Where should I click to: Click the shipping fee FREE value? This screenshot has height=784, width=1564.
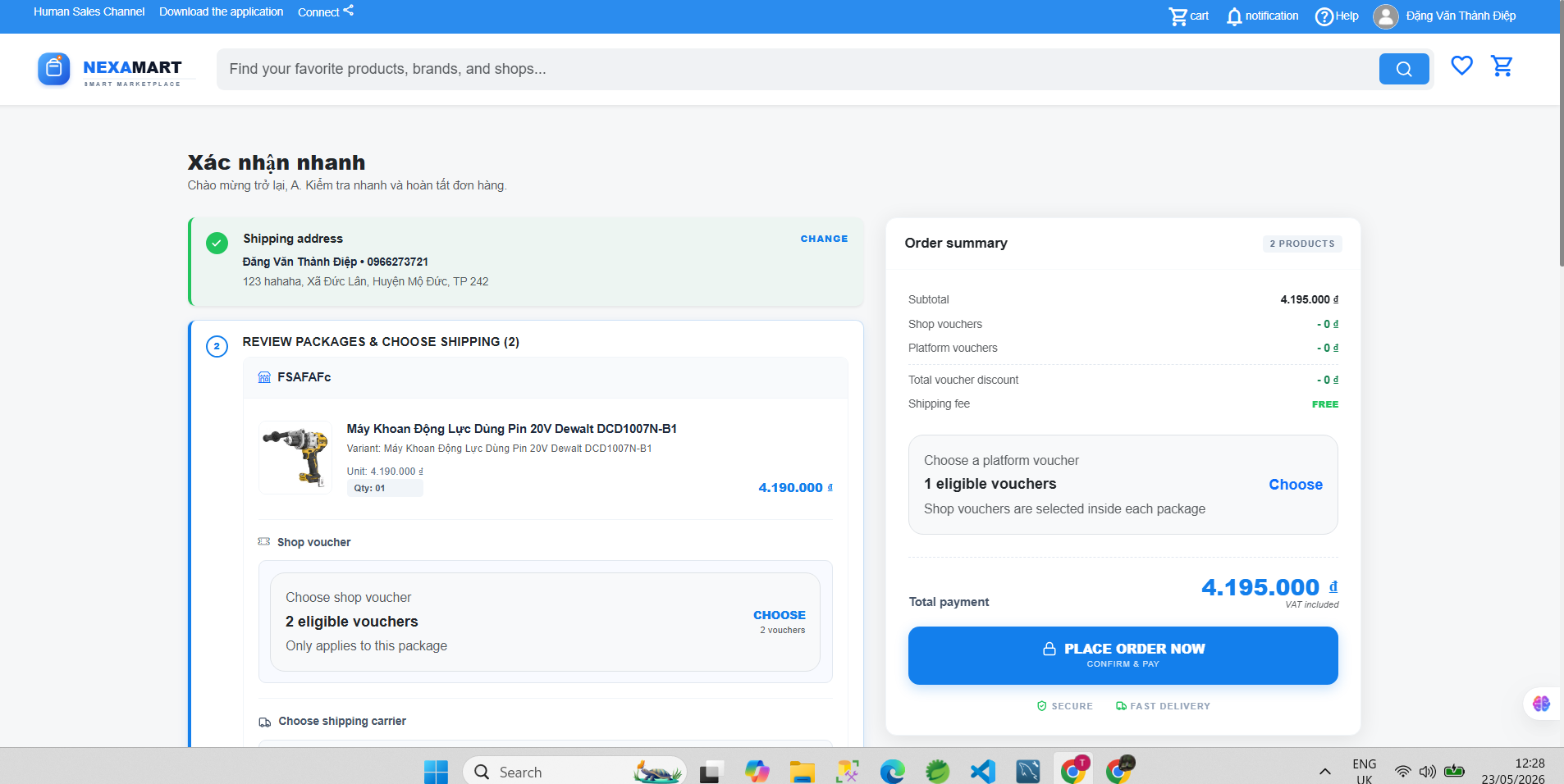click(1324, 404)
